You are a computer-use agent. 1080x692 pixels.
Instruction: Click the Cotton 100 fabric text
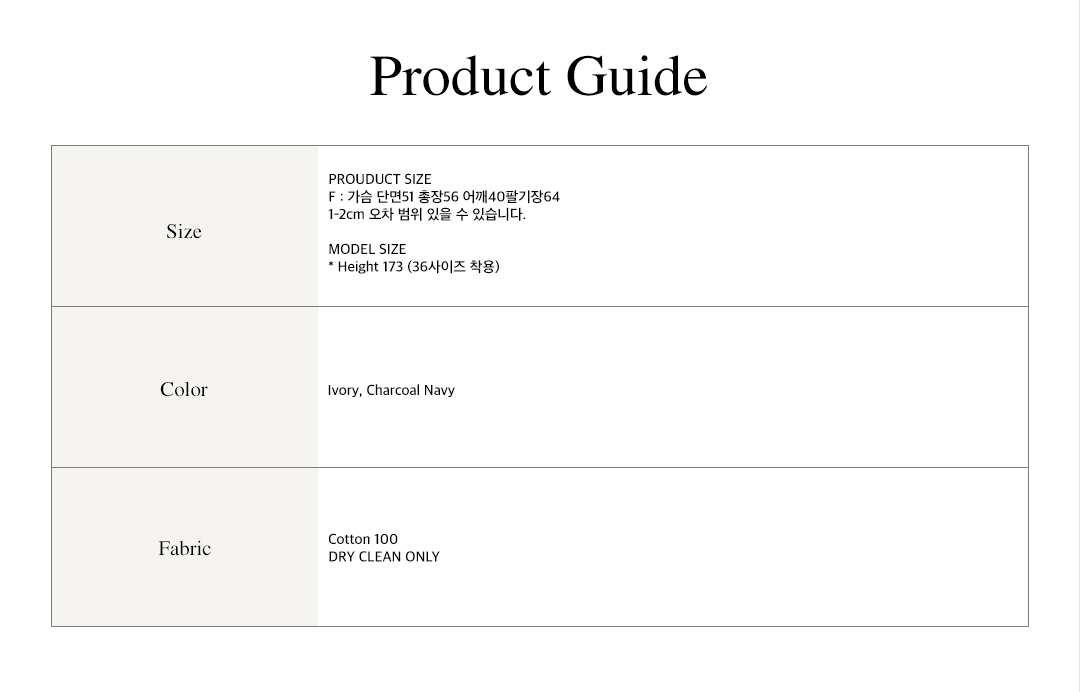pyautogui.click(x=363, y=539)
